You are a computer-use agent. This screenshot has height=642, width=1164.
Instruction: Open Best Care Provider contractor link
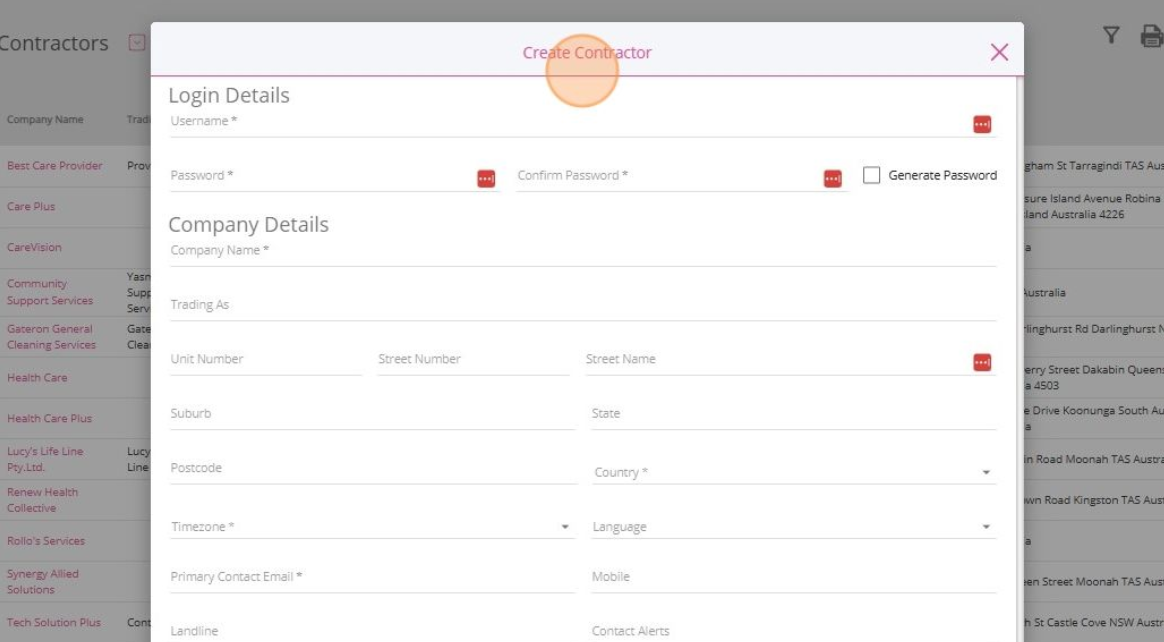click(55, 166)
